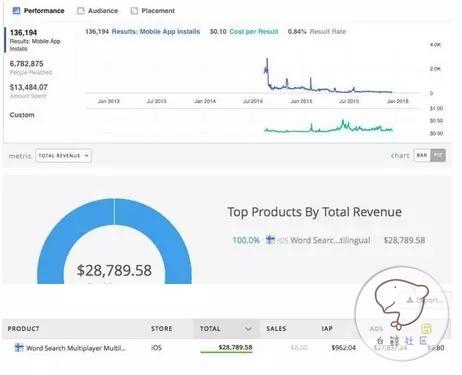Click the Export download icon

410,300
